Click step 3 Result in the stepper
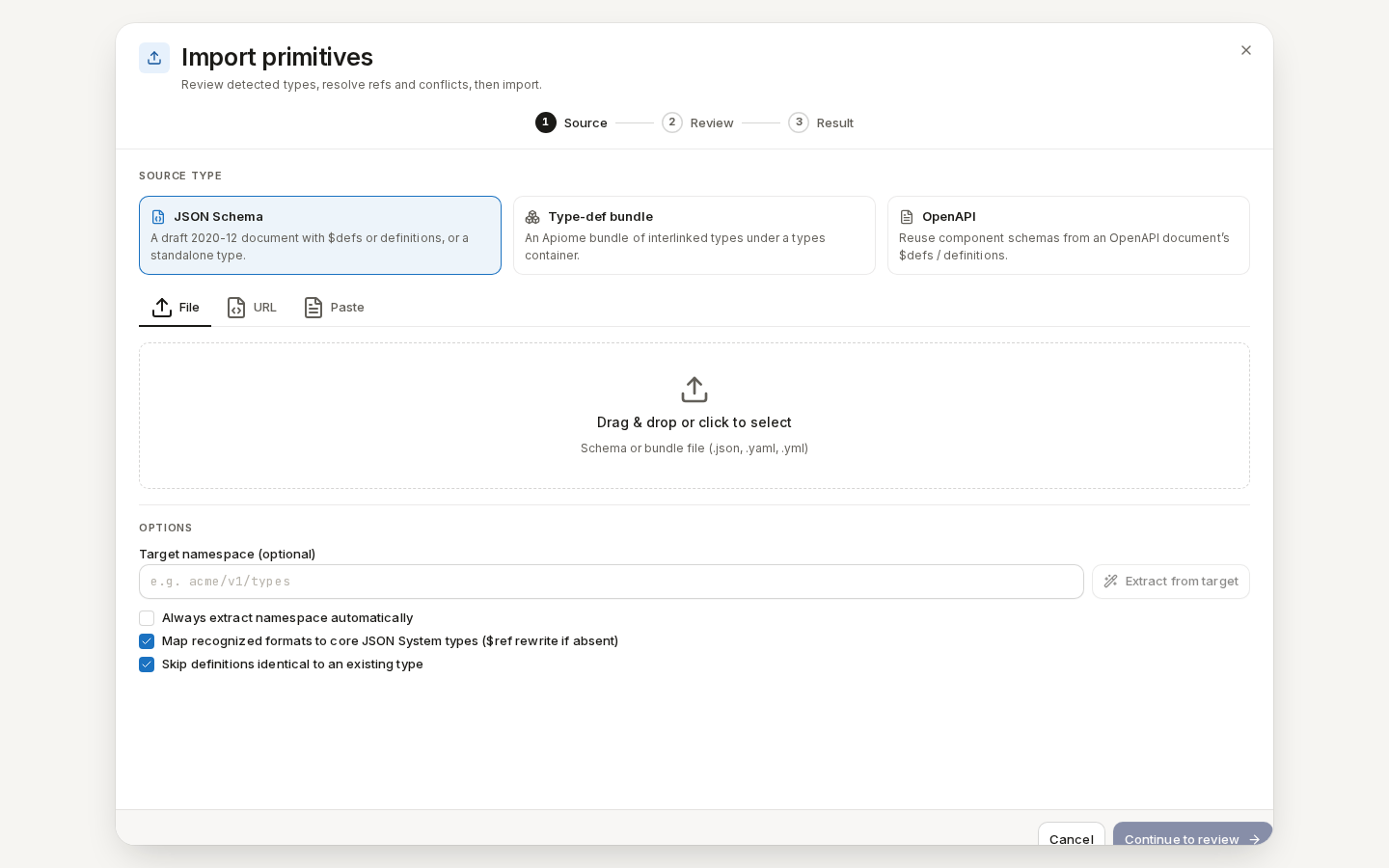The image size is (1389, 868). point(821,122)
